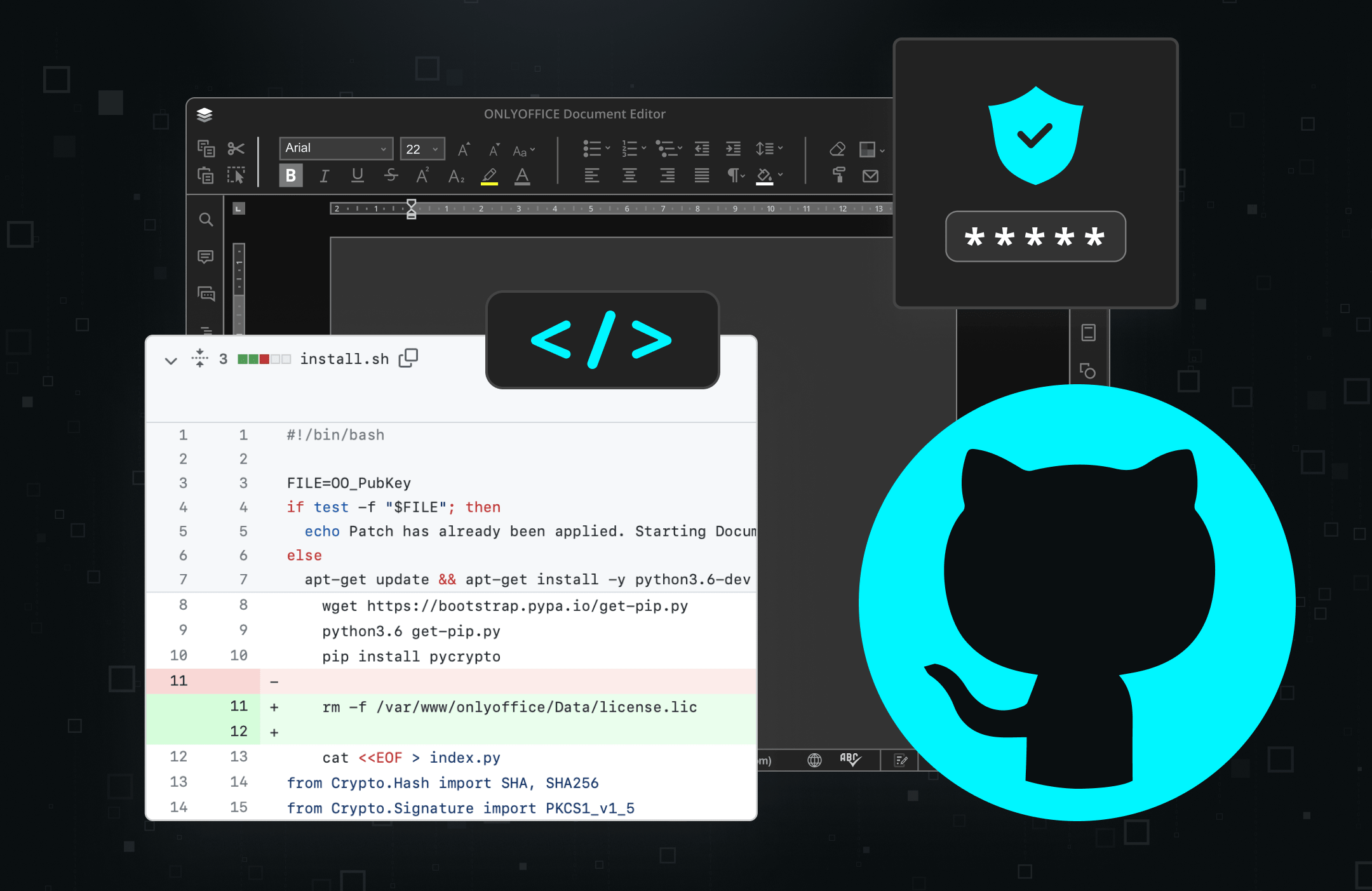
Task: Open the Arial font name dropdown
Action: 336,149
